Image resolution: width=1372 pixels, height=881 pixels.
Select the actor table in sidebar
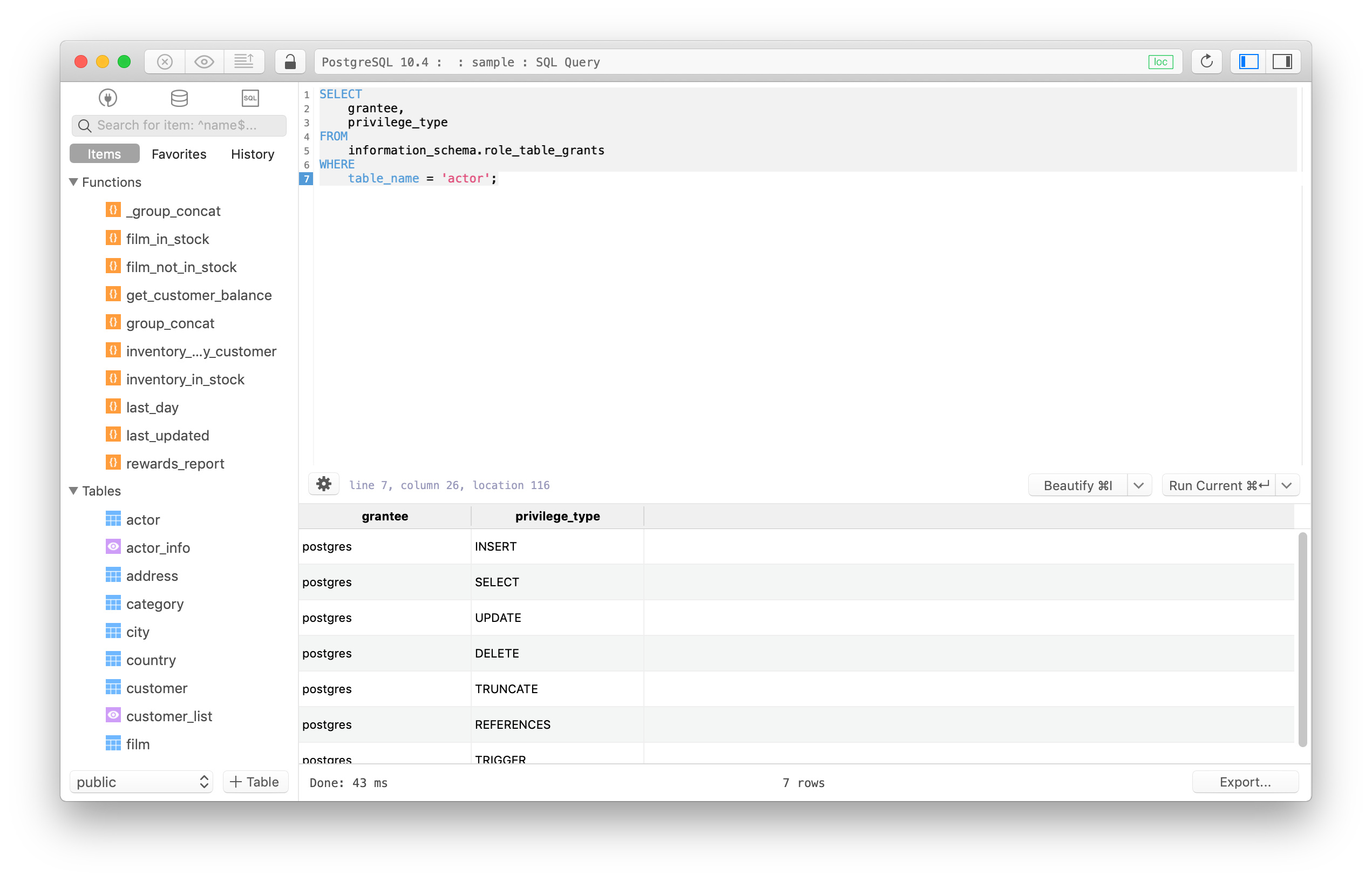(143, 519)
